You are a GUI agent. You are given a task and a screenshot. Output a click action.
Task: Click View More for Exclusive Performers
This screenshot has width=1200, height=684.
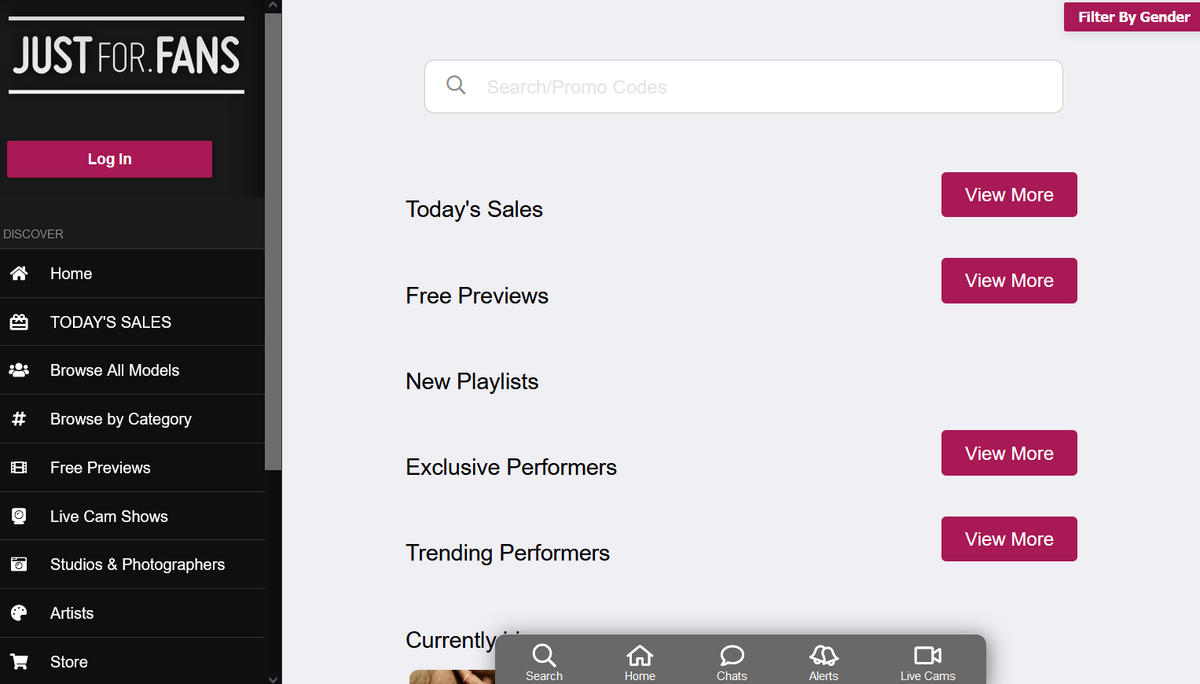1009,453
